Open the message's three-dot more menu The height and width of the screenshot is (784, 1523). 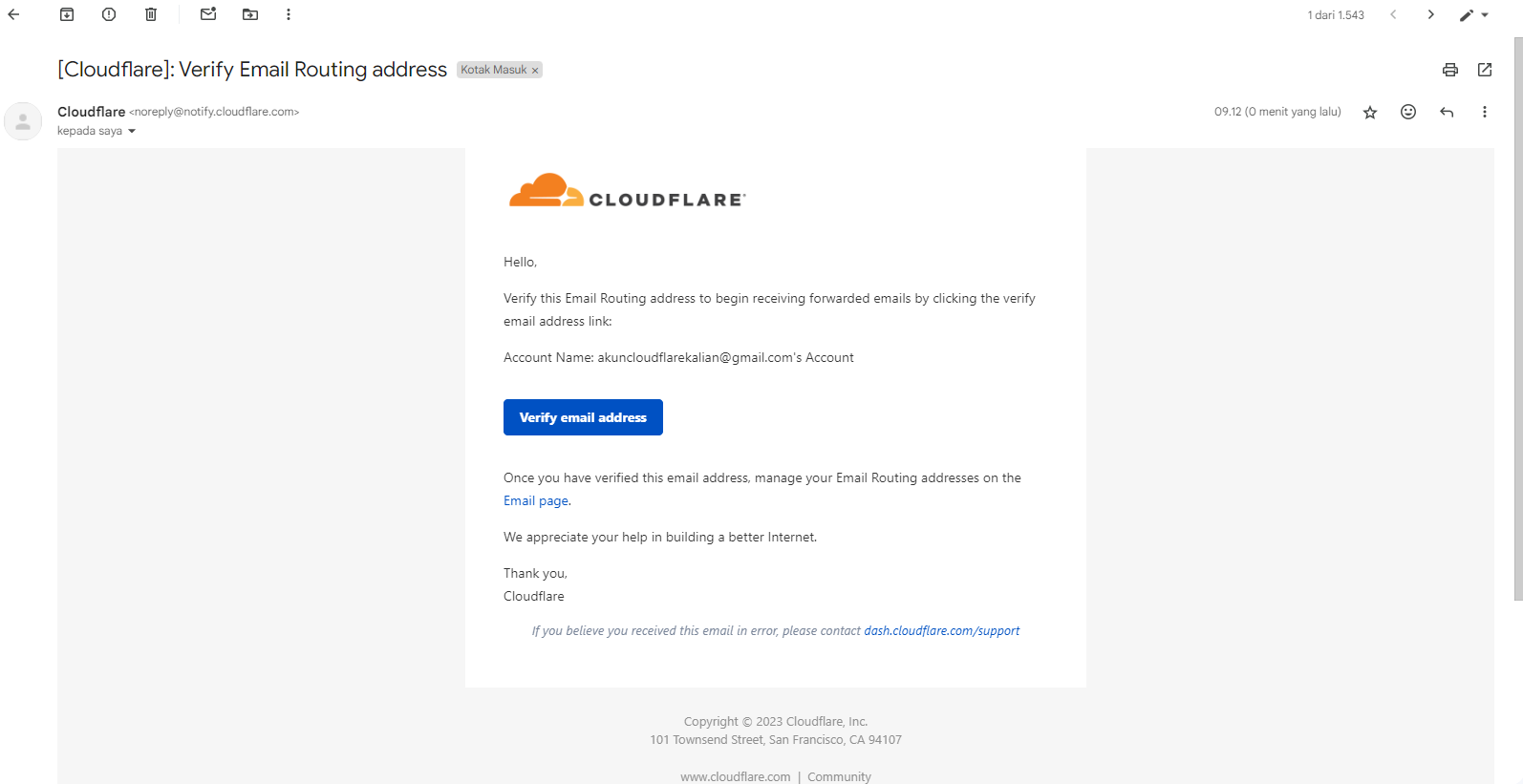click(1485, 112)
